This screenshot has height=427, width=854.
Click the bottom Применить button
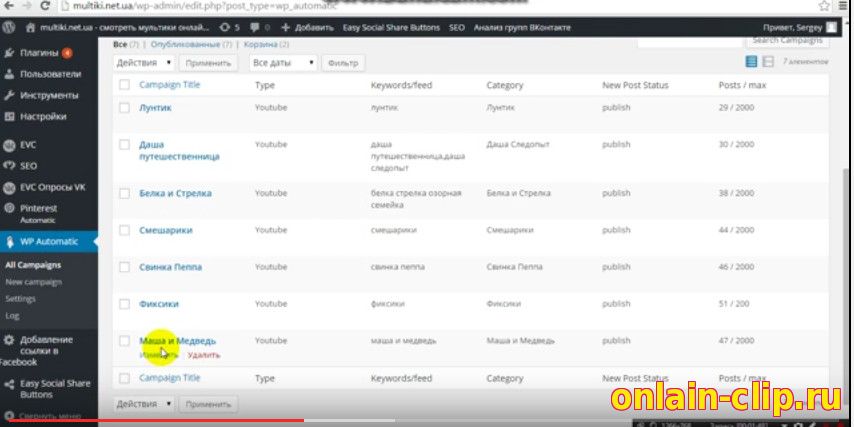[x=209, y=404]
